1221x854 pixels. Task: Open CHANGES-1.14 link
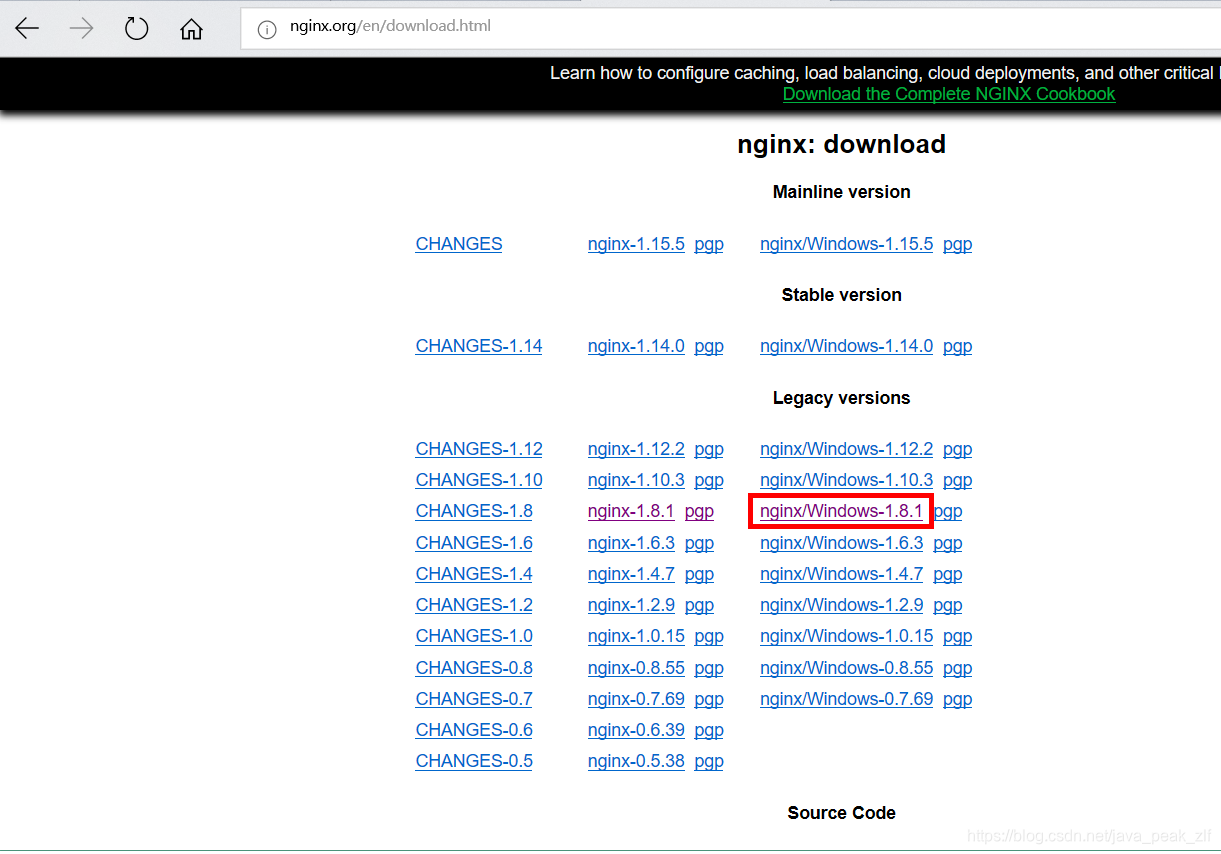click(479, 346)
